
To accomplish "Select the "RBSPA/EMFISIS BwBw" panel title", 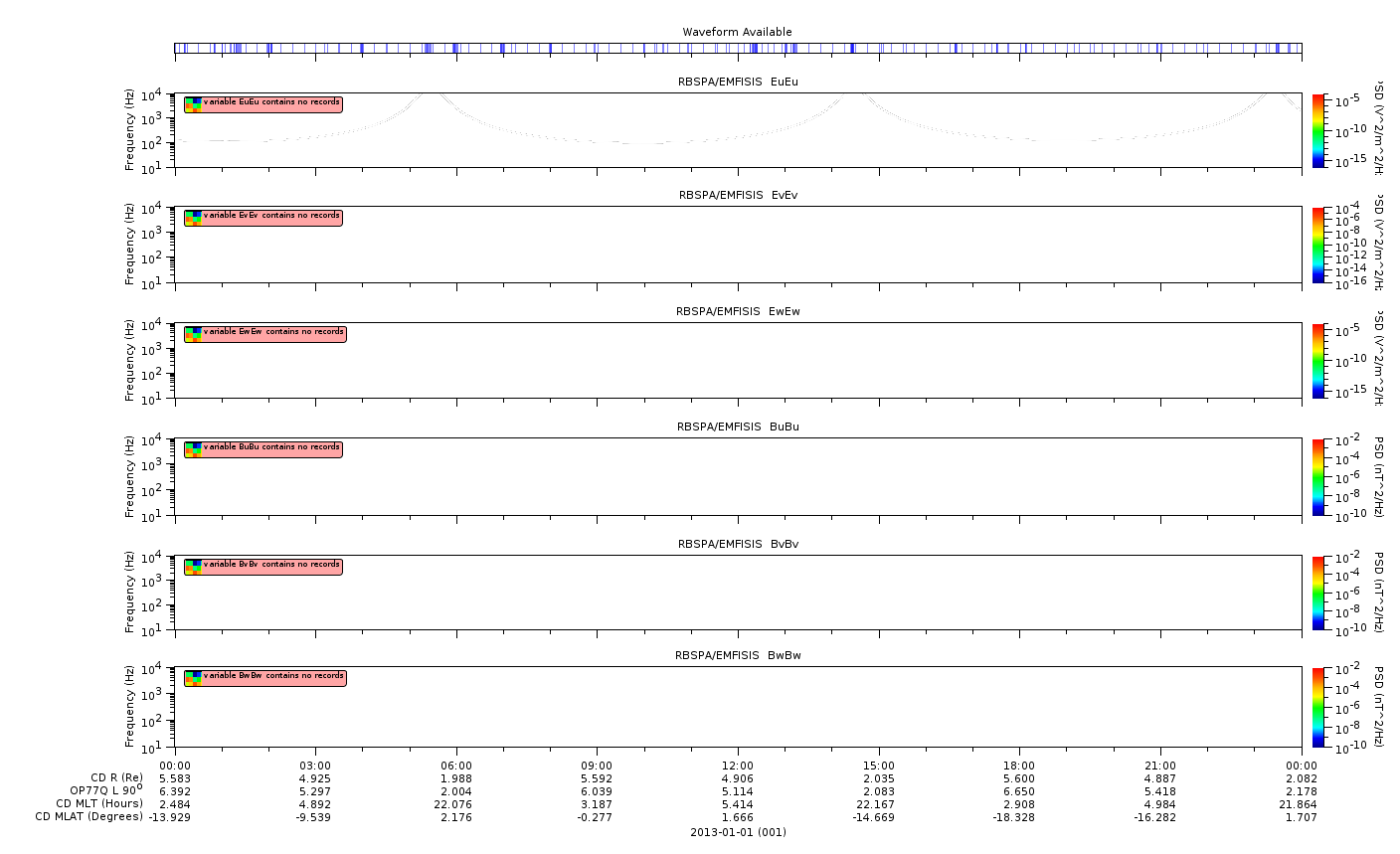I will [x=738, y=655].
